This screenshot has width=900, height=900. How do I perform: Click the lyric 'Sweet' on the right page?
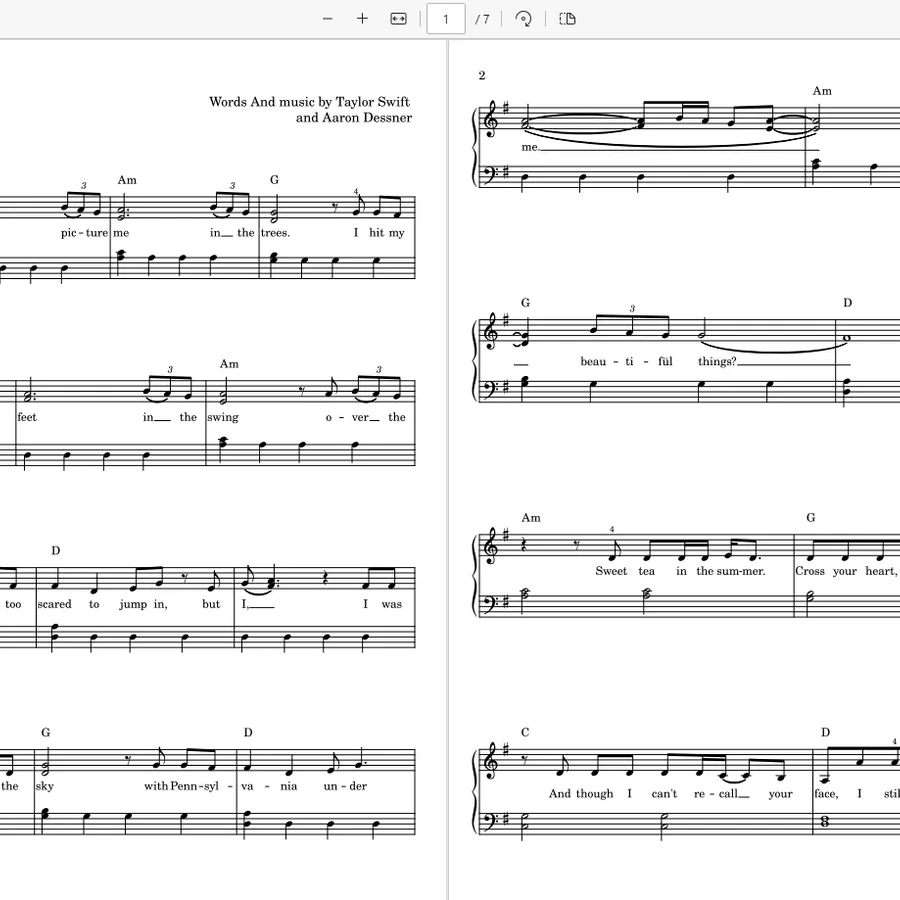[611, 571]
